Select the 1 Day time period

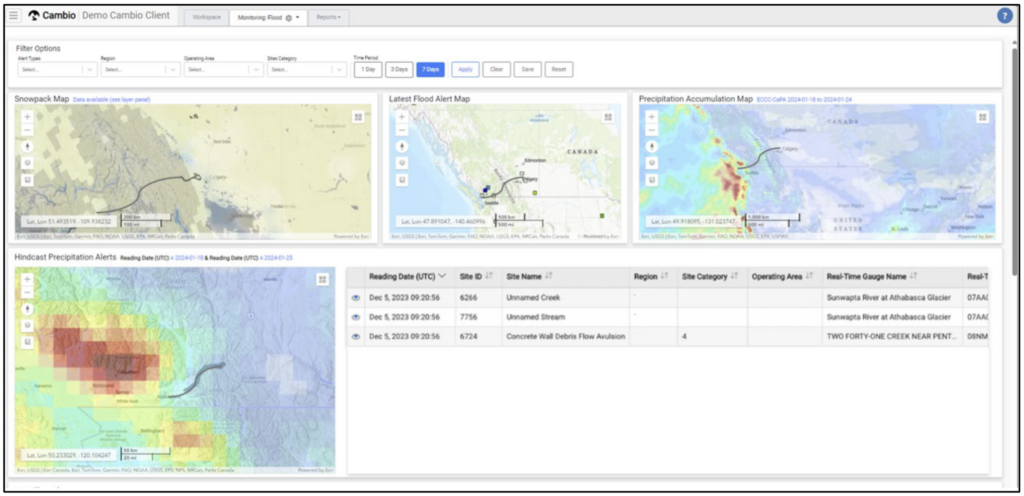click(x=368, y=69)
